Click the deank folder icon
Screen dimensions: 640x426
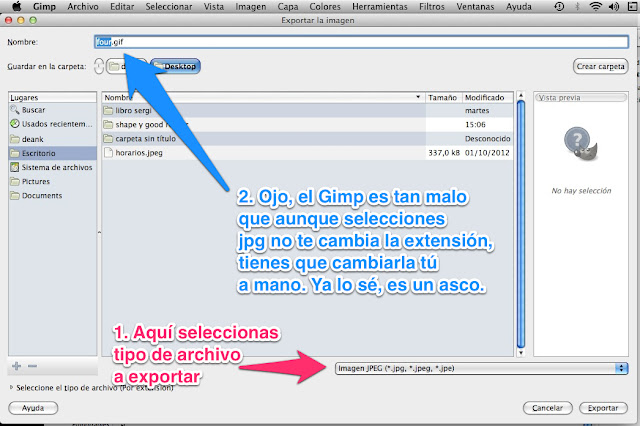[x=15, y=139]
